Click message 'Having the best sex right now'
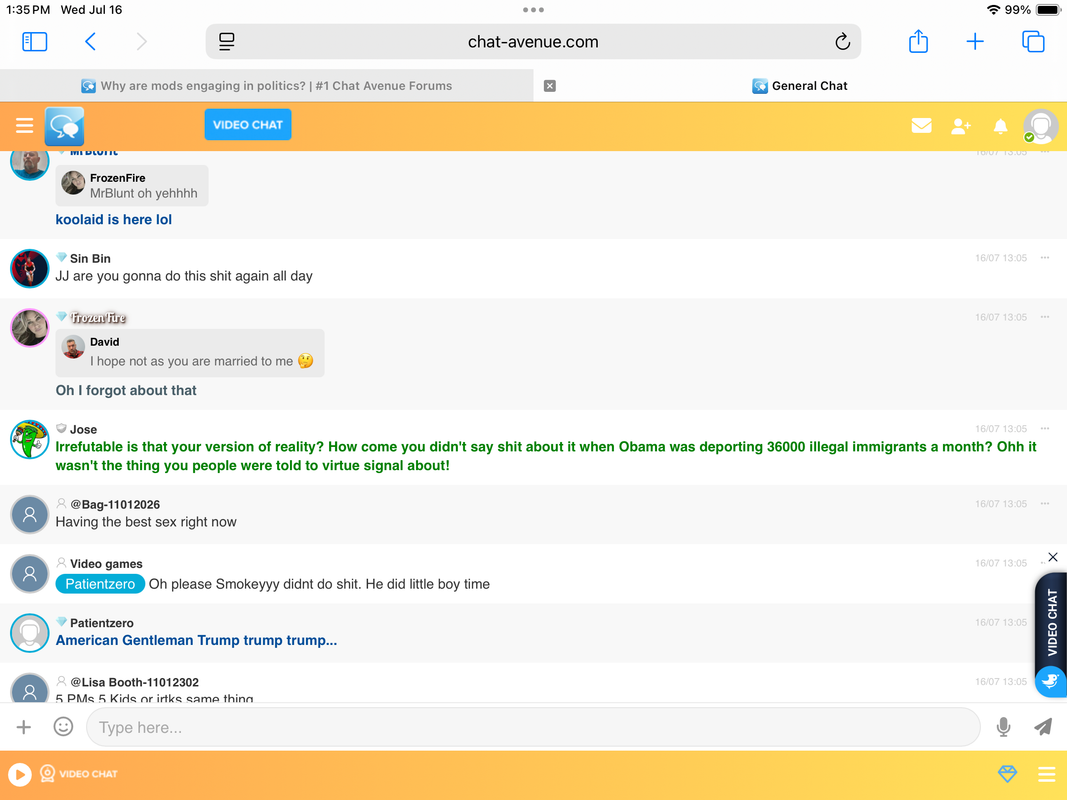This screenshot has width=1067, height=800. tap(146, 522)
